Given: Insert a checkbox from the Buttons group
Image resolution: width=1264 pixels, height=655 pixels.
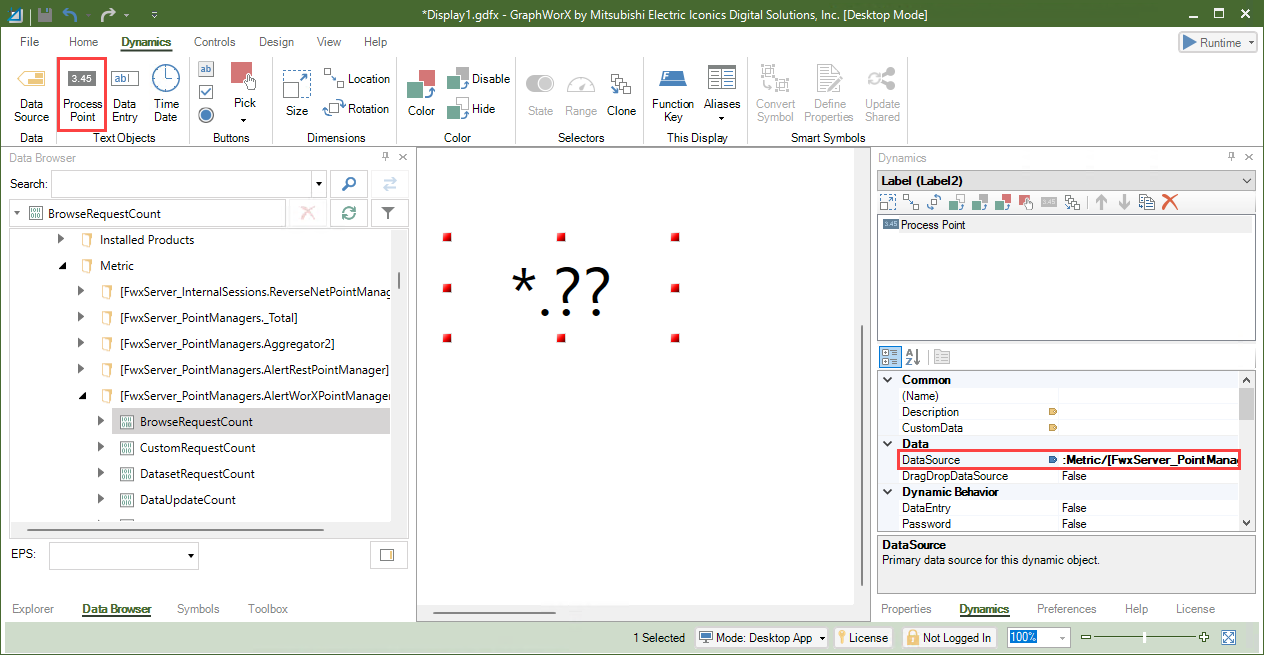Looking at the screenshot, I should pos(206,92).
